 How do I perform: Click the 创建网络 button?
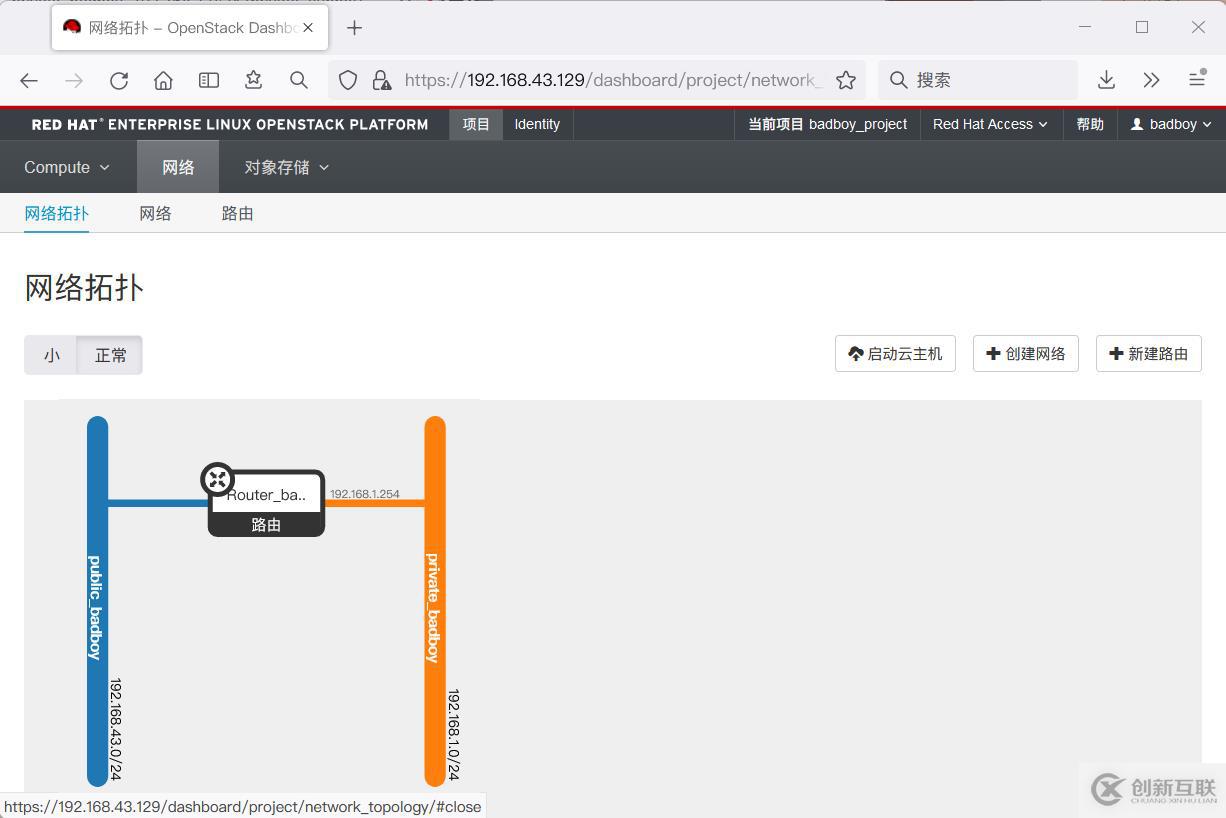pos(1026,353)
